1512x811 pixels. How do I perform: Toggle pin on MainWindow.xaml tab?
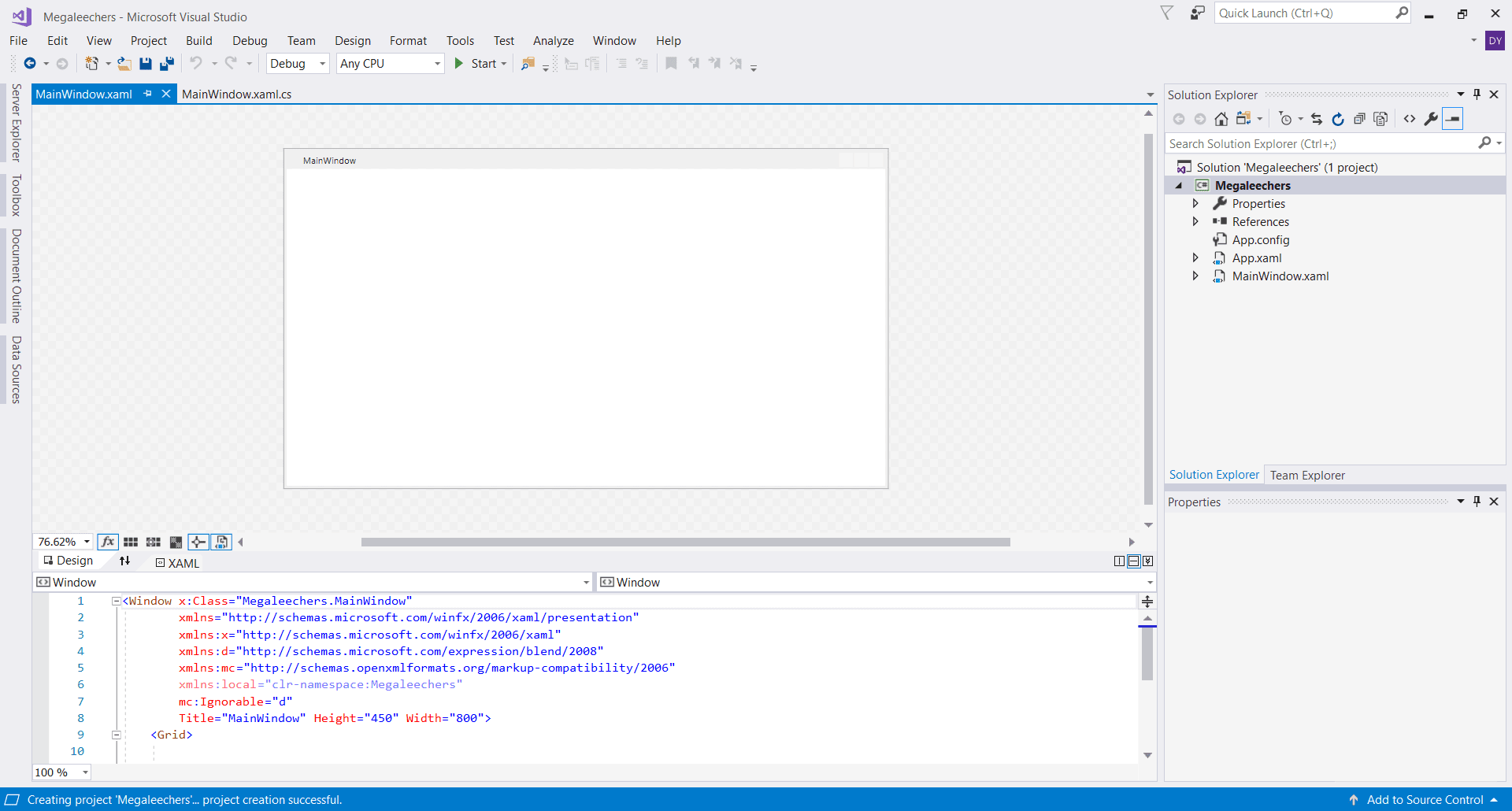147,94
